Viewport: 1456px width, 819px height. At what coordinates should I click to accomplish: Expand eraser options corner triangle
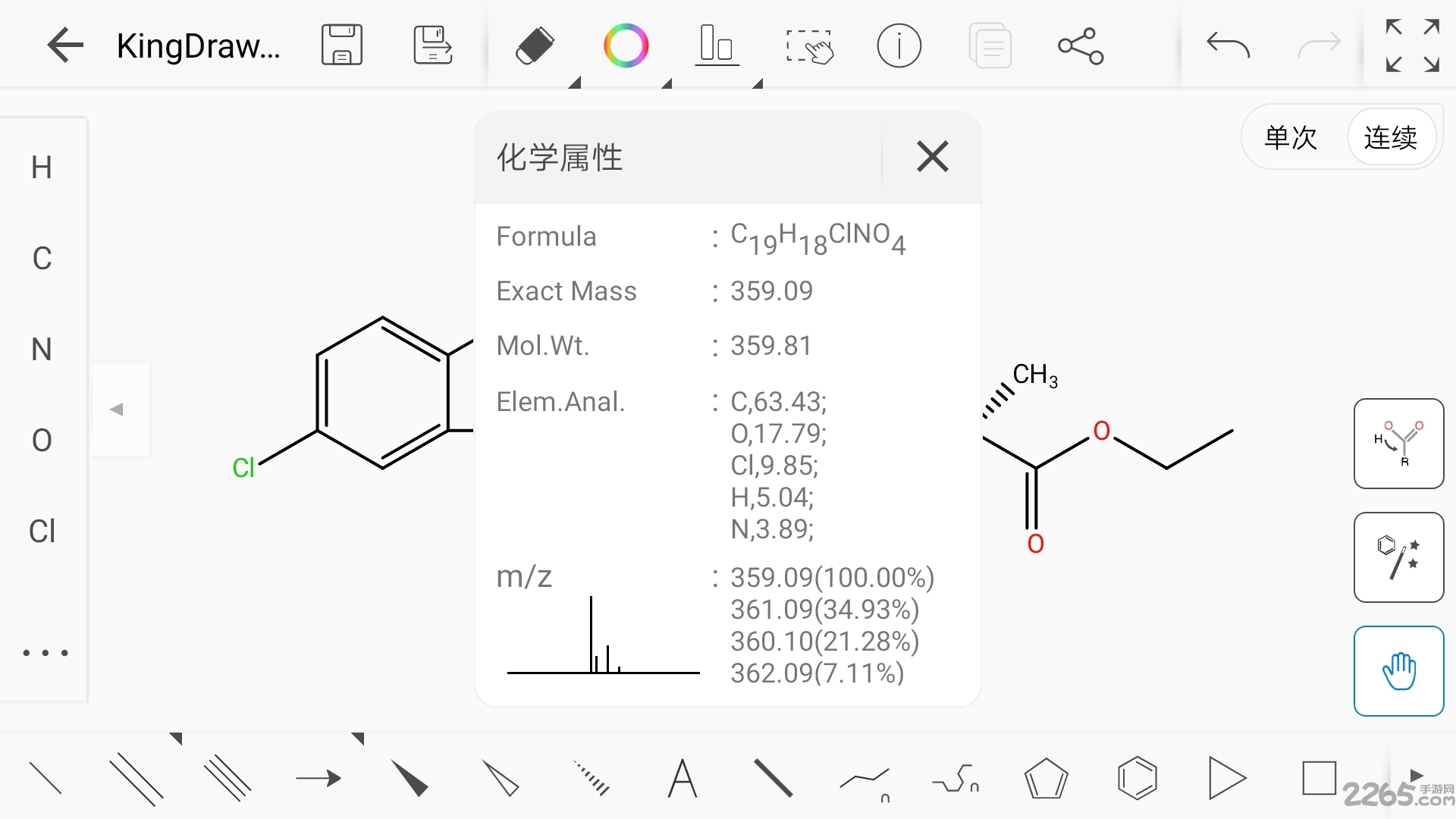[x=575, y=83]
